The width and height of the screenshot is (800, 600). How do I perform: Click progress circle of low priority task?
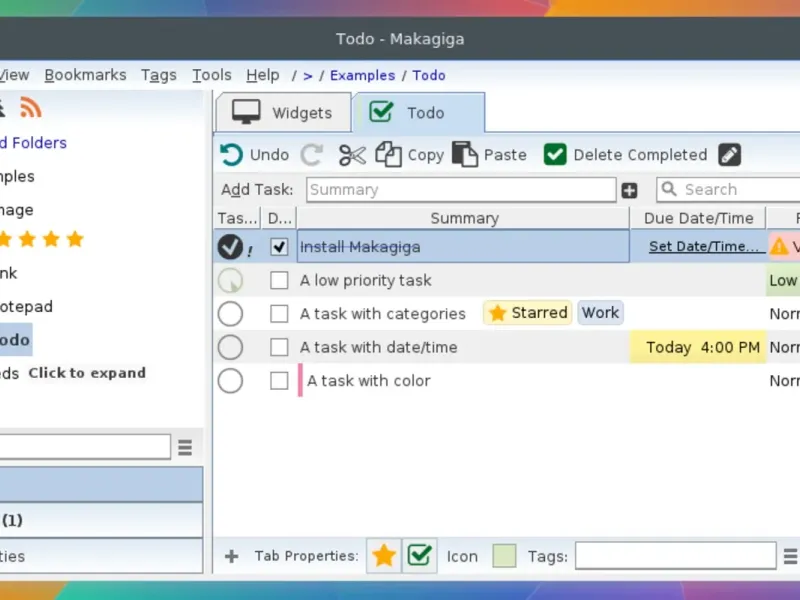coord(230,280)
